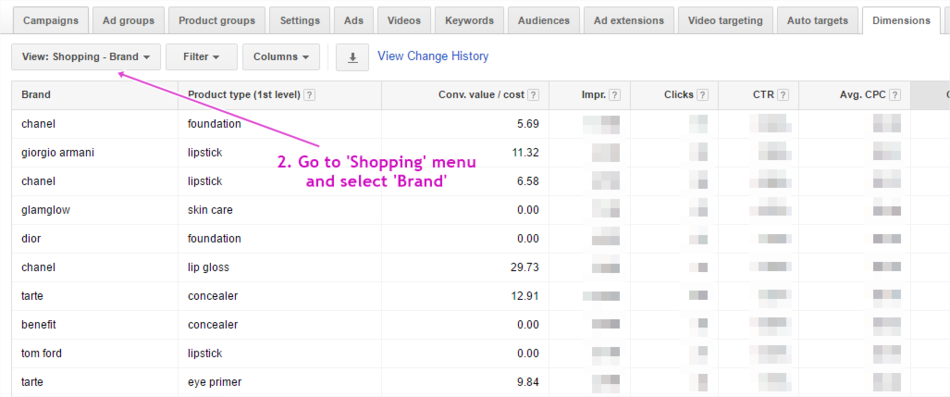Expand the Columns dropdown
This screenshot has height=397, width=950.
pos(281,57)
